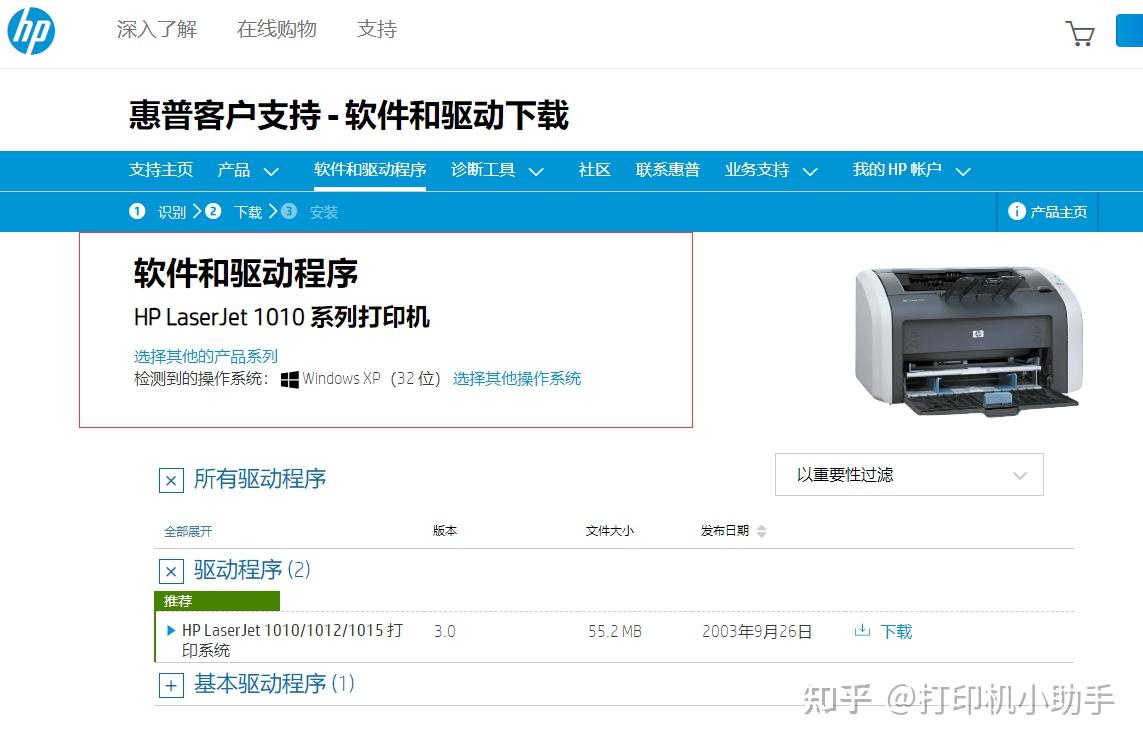Collapse the 所有驱动程序 section

(171, 481)
